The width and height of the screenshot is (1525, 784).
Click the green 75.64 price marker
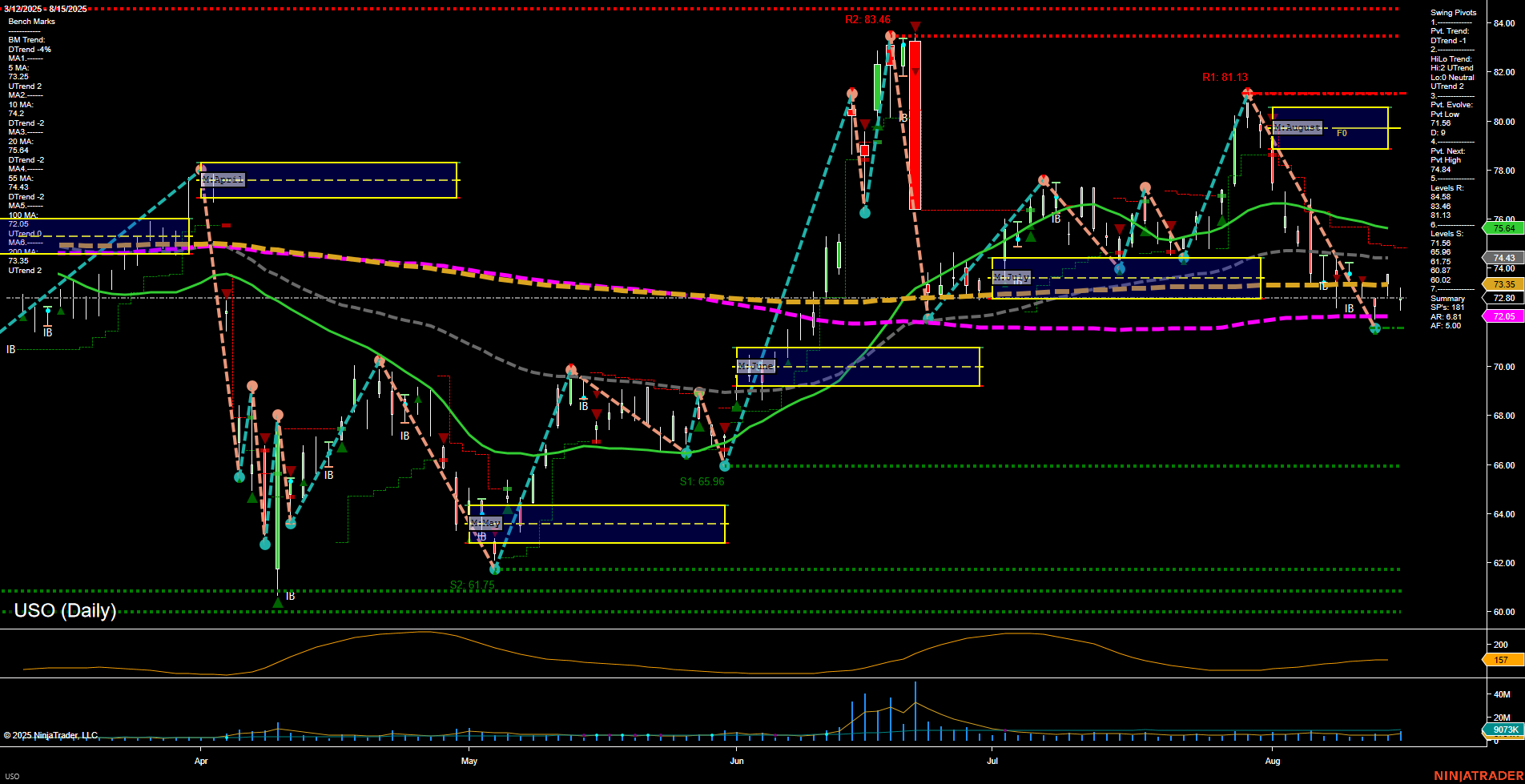click(1503, 228)
